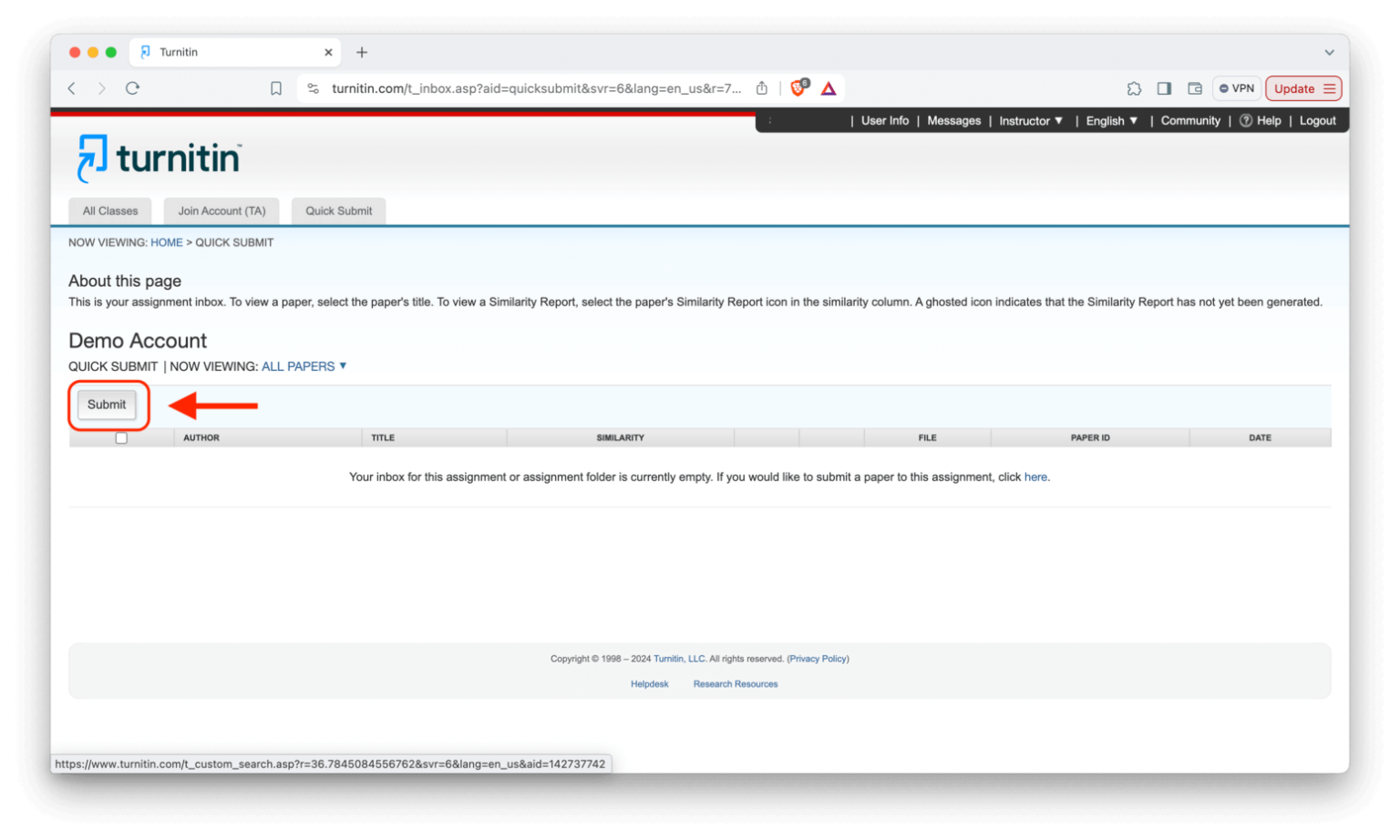Click the page share icon

click(762, 88)
